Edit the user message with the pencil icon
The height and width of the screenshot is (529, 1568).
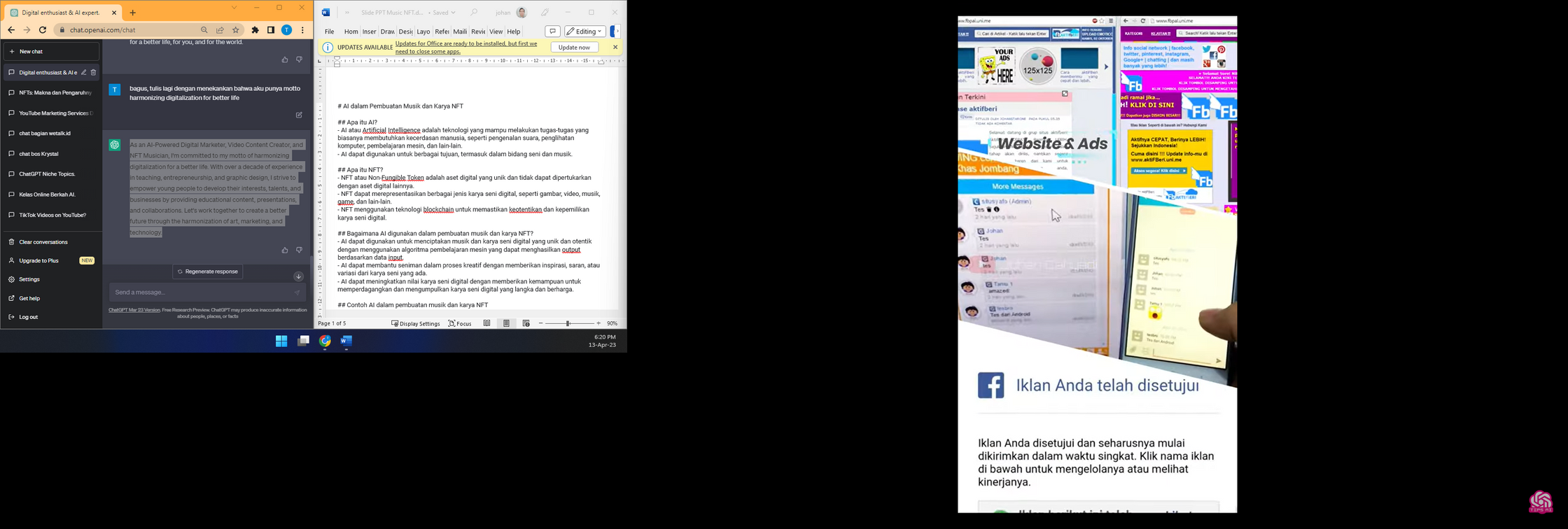[299, 115]
